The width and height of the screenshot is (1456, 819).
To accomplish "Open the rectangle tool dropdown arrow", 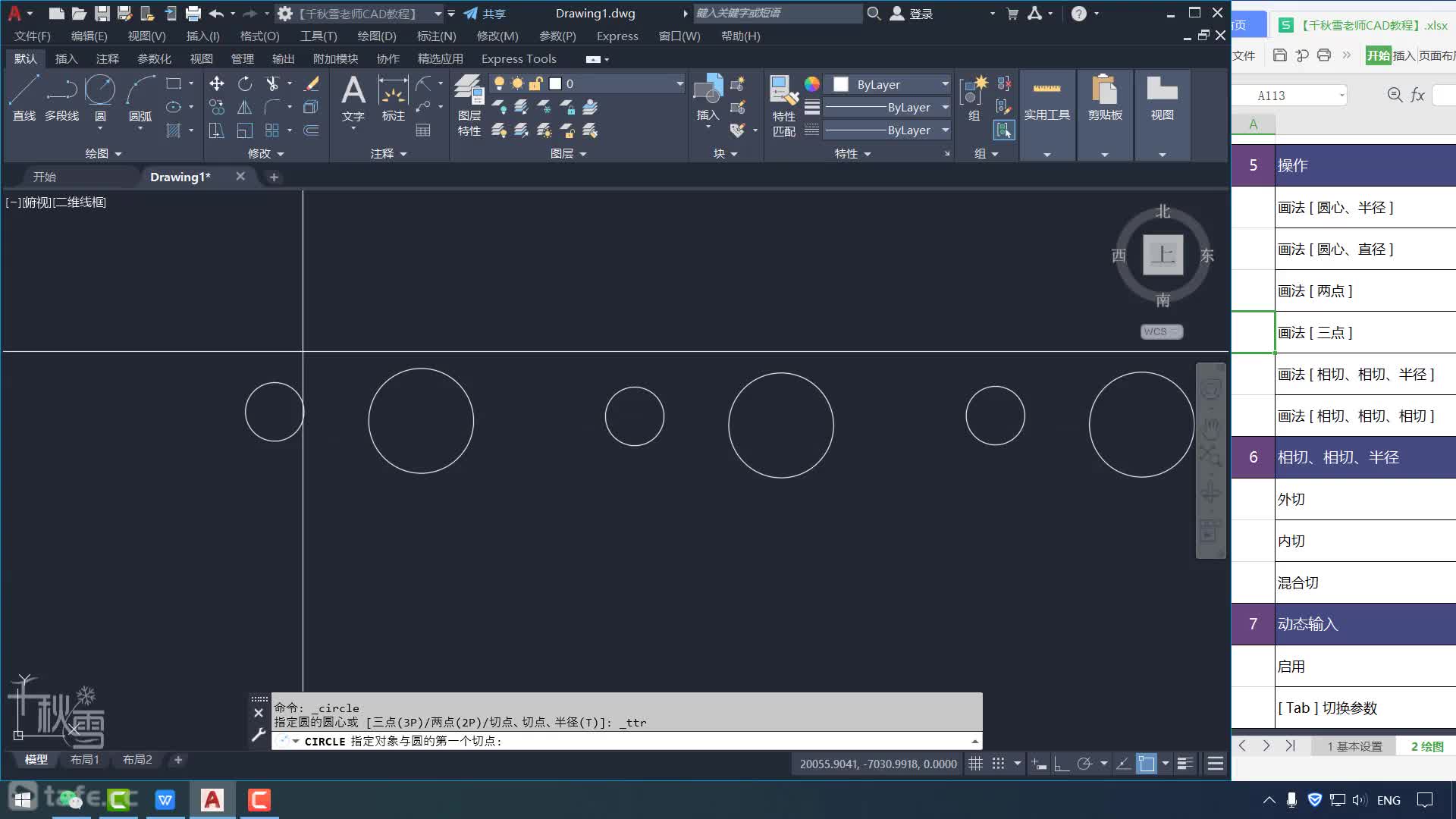I will (191, 83).
